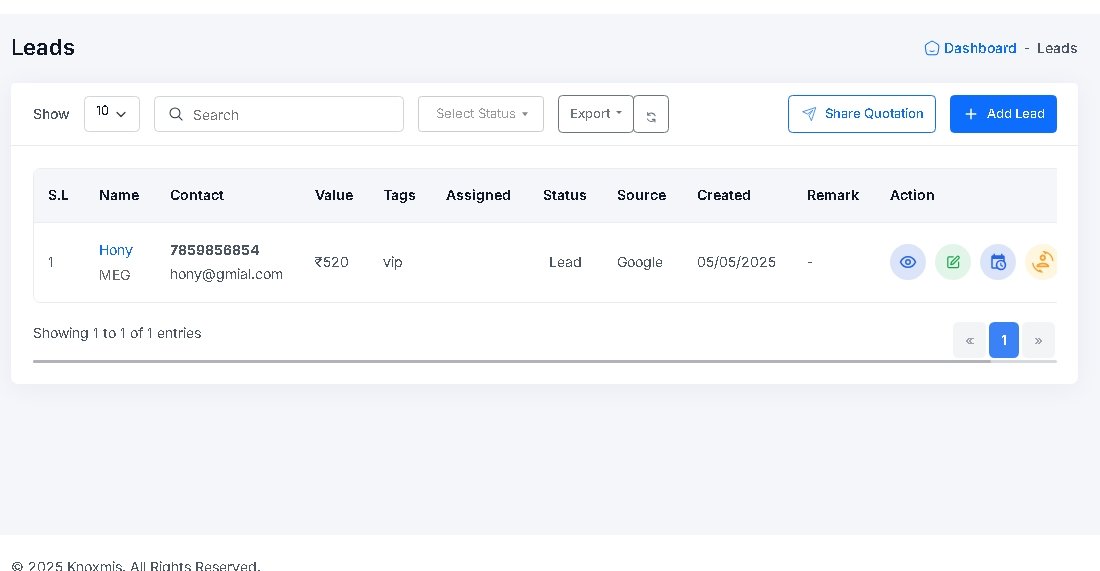Click the Add Lead button
This screenshot has height=571, width=1100.
point(1003,114)
